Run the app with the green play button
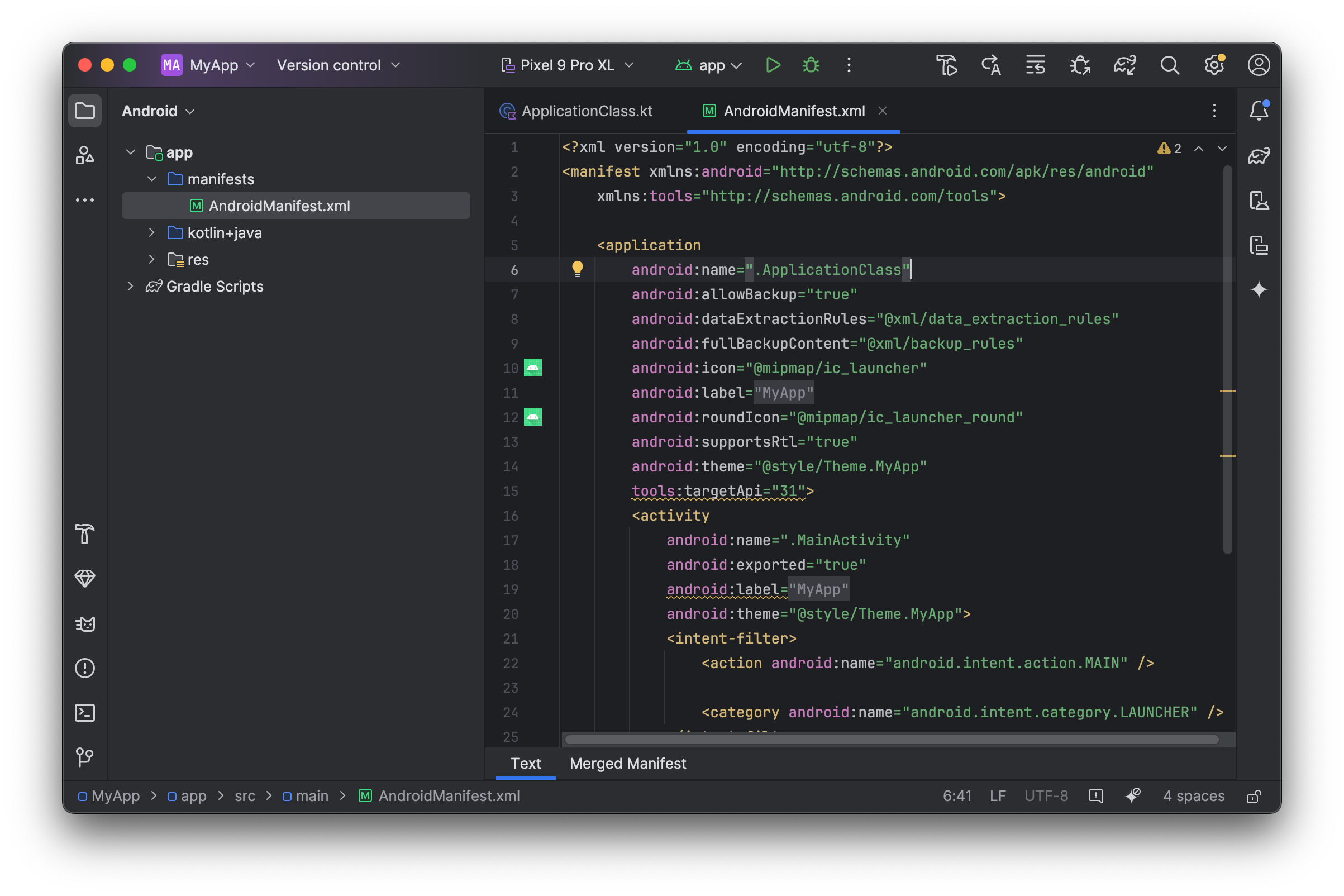 coord(773,65)
